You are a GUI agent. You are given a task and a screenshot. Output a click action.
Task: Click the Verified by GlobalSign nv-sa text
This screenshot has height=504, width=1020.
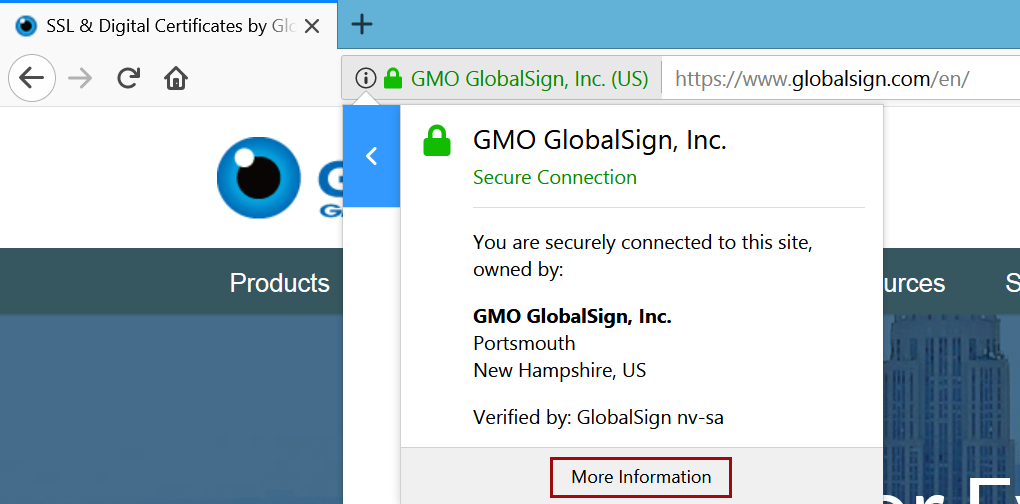598,417
